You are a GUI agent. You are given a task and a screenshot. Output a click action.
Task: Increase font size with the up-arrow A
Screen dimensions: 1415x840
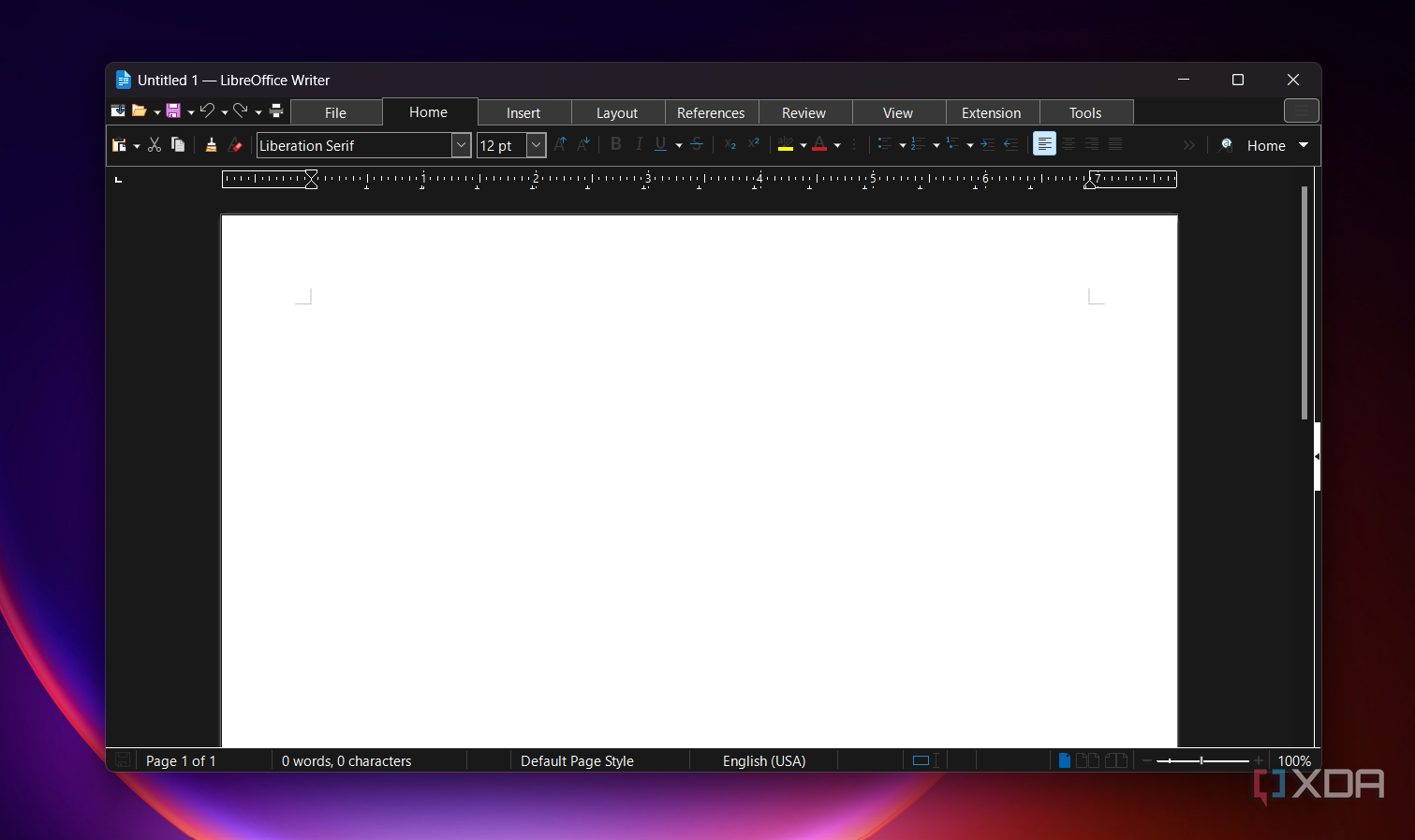click(560, 144)
